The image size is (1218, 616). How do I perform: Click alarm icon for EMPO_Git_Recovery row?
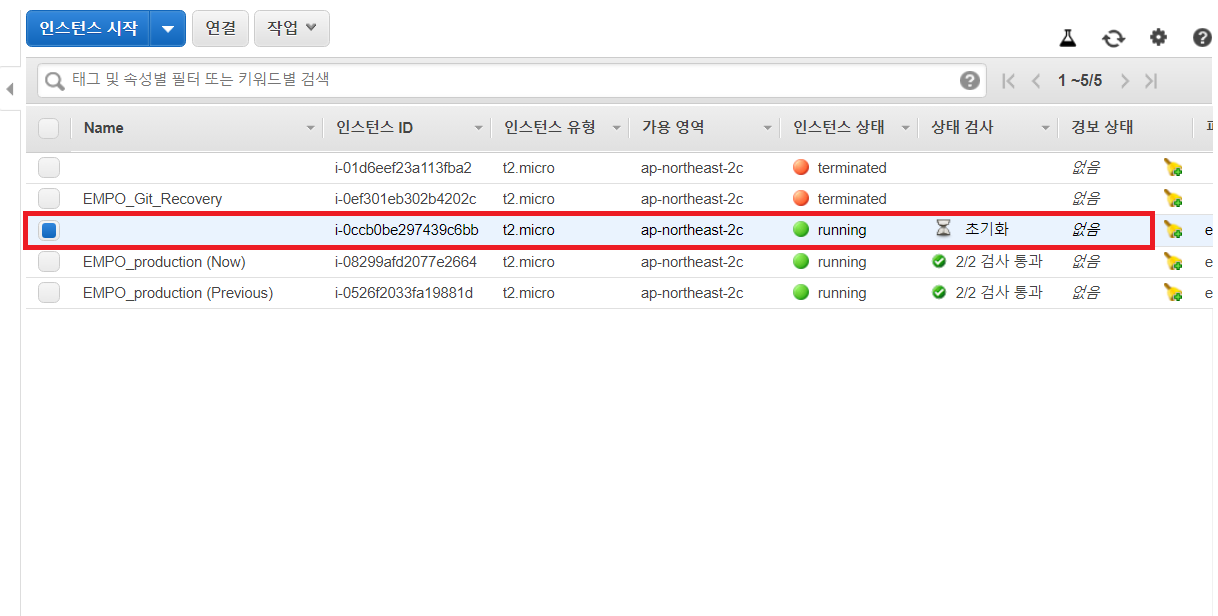pyautogui.click(x=1173, y=199)
